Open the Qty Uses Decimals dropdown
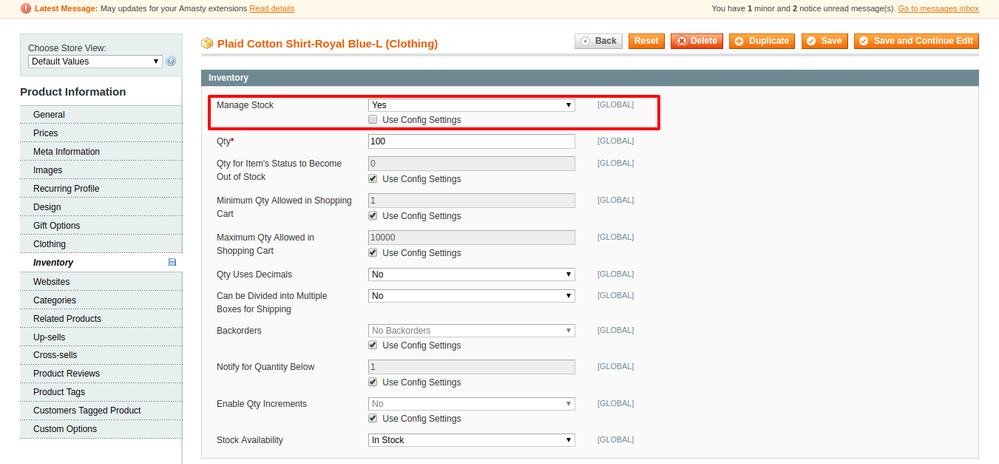The image size is (999, 464). (471, 274)
